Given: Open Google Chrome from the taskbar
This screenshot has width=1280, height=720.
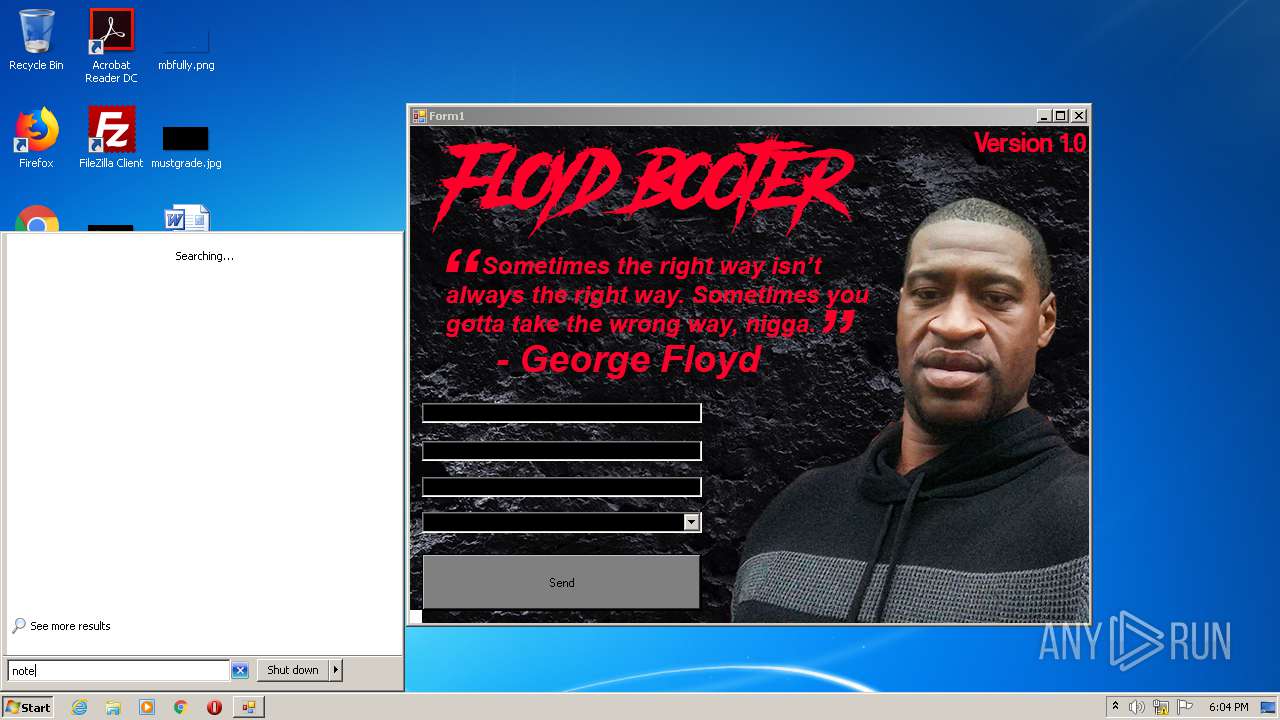Looking at the screenshot, I should [181, 707].
